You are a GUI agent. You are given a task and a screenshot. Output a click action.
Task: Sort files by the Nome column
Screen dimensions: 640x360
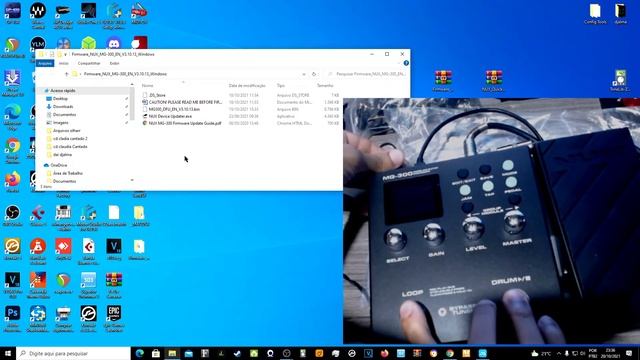click(x=148, y=86)
